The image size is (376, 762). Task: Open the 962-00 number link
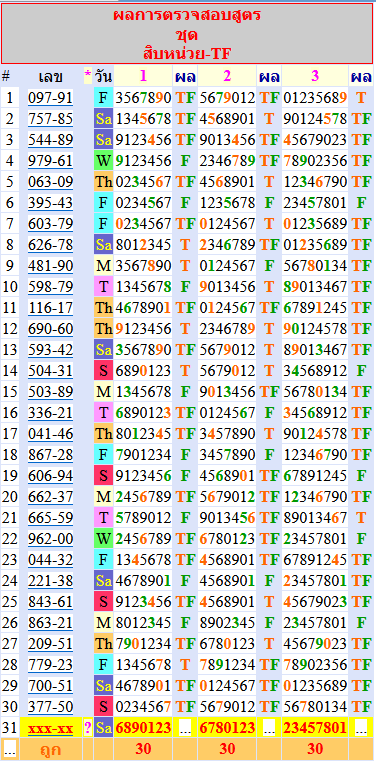coord(51,539)
